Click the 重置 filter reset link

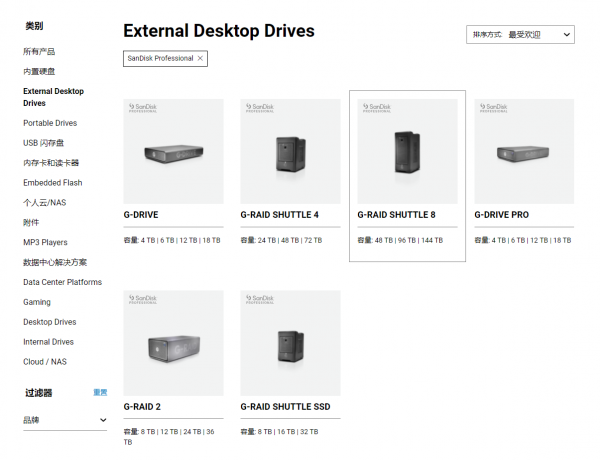pos(100,393)
